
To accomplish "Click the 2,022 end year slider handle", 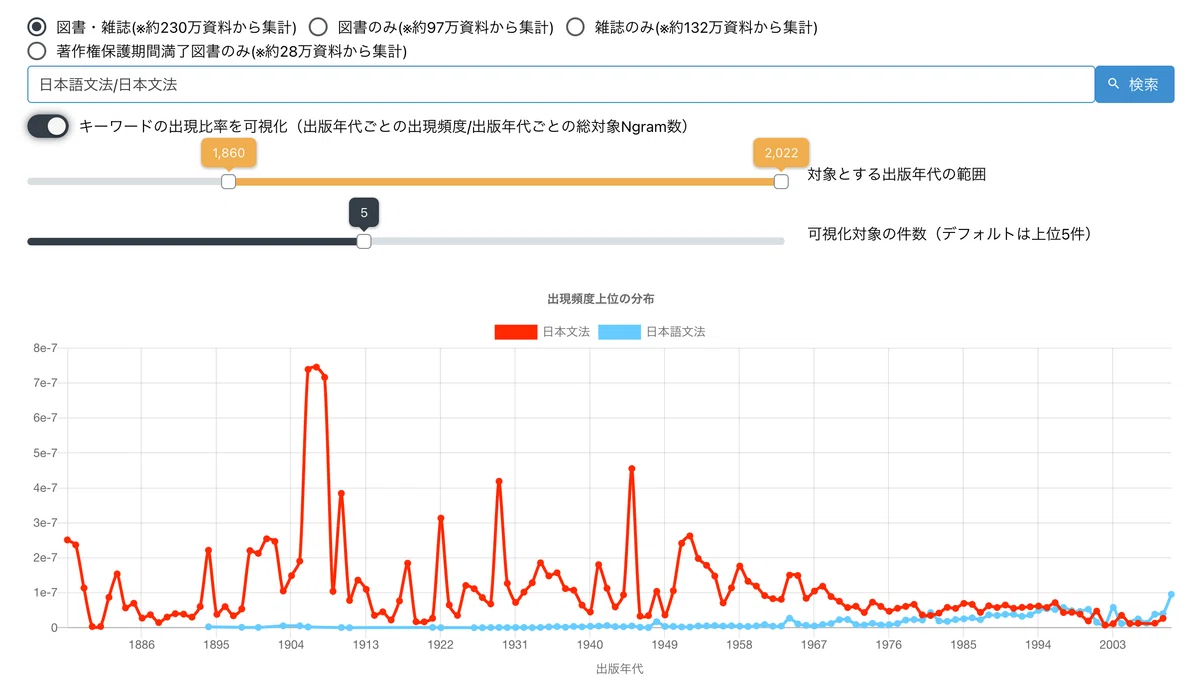I will coord(781,182).
